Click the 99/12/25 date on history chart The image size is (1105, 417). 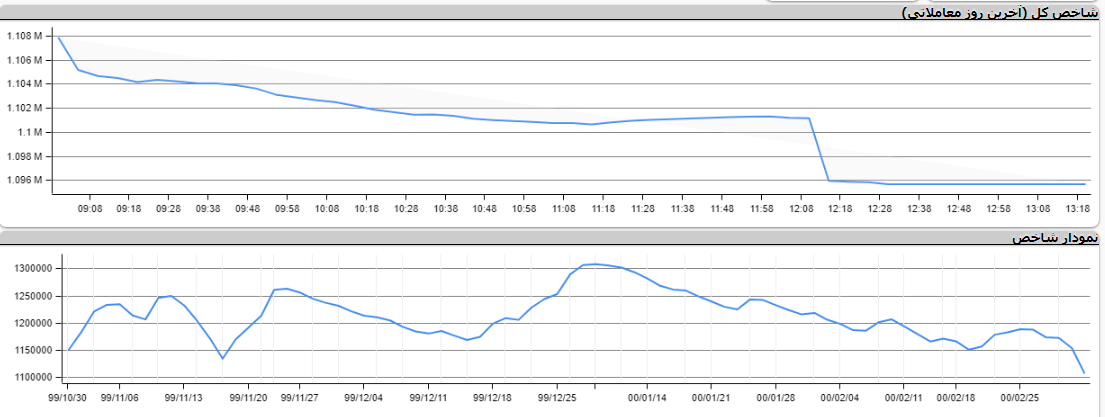tap(557, 396)
